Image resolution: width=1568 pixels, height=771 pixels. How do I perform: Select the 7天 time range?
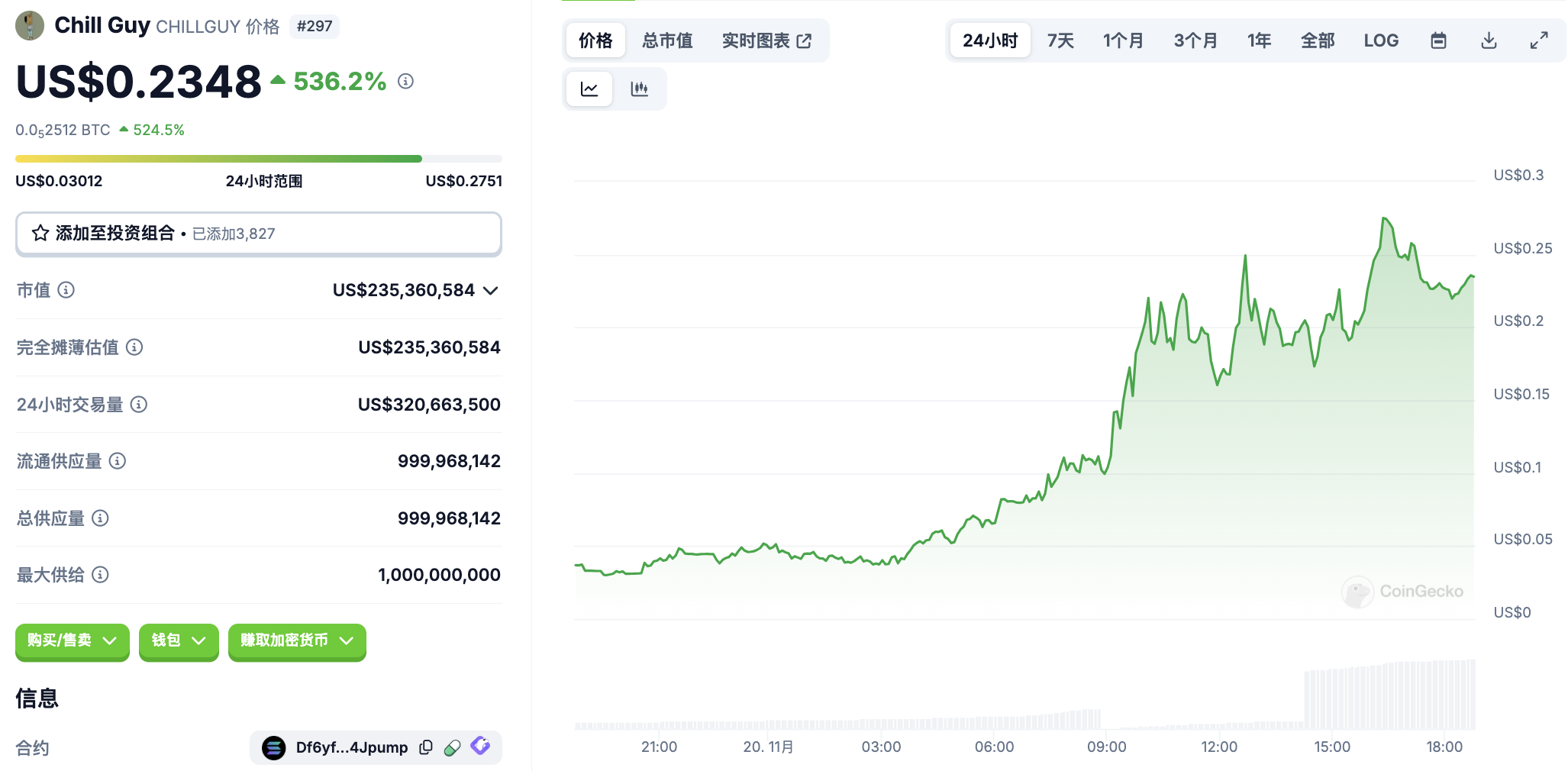(x=1060, y=40)
